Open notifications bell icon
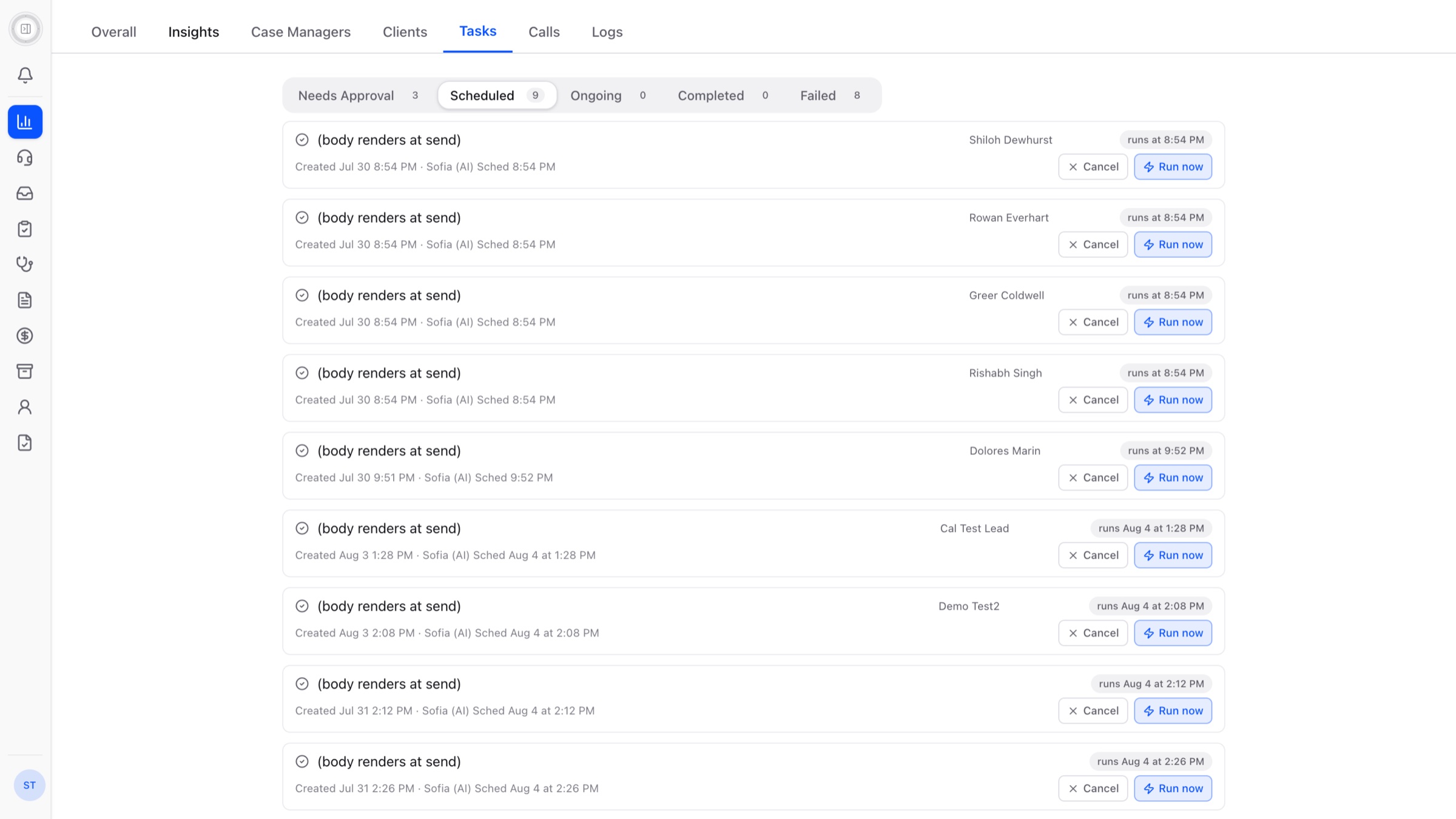1456x819 pixels. (x=25, y=75)
